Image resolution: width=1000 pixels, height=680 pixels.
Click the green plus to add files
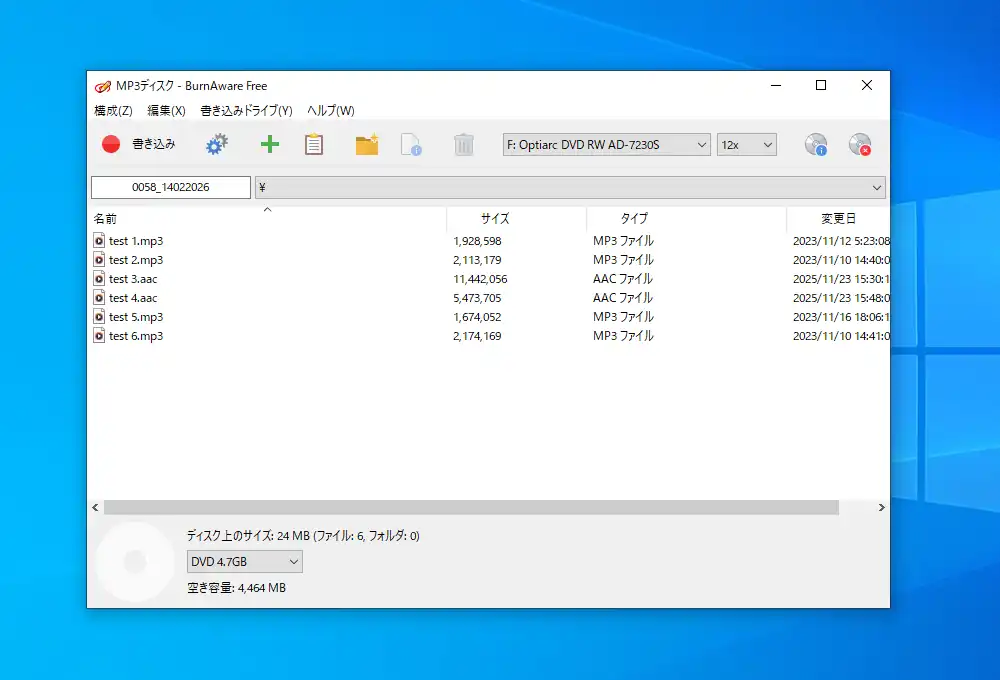(268, 144)
